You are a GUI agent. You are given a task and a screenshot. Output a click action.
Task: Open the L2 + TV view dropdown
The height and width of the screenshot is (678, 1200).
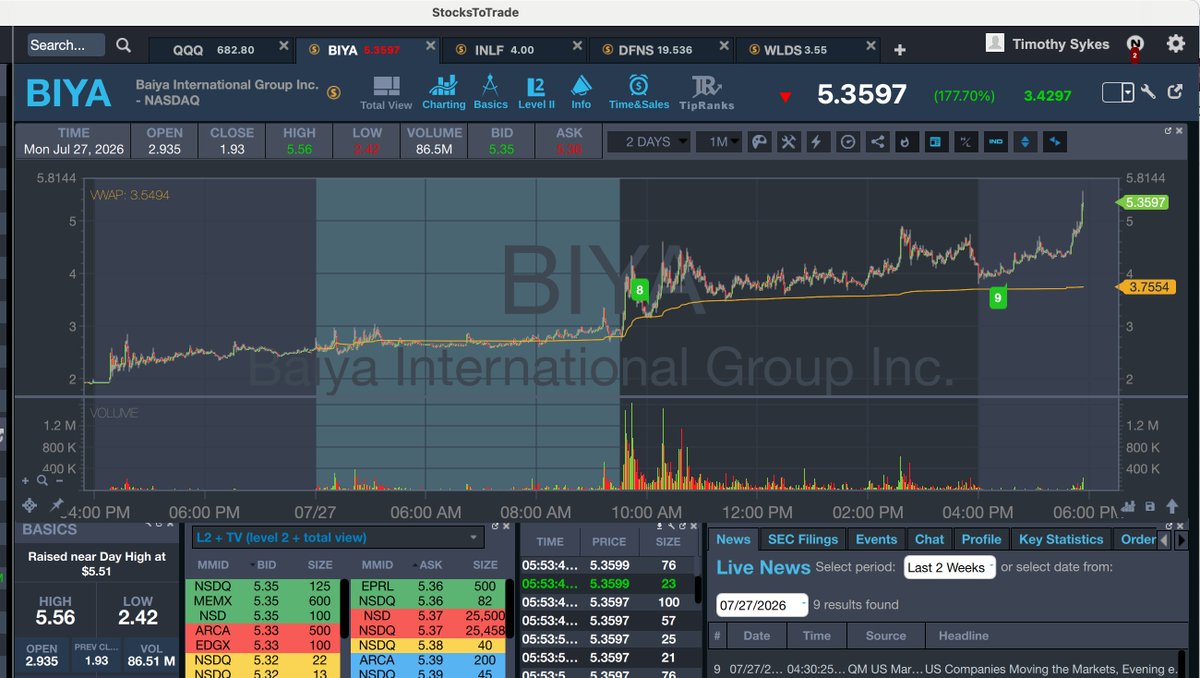337,538
